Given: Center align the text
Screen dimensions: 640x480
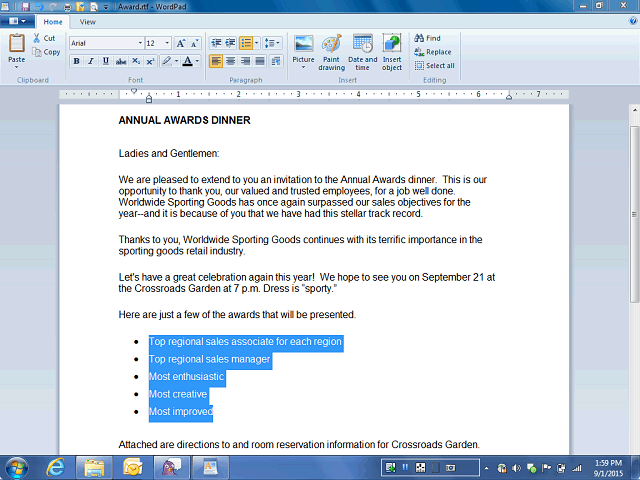Looking at the screenshot, I should [x=231, y=61].
